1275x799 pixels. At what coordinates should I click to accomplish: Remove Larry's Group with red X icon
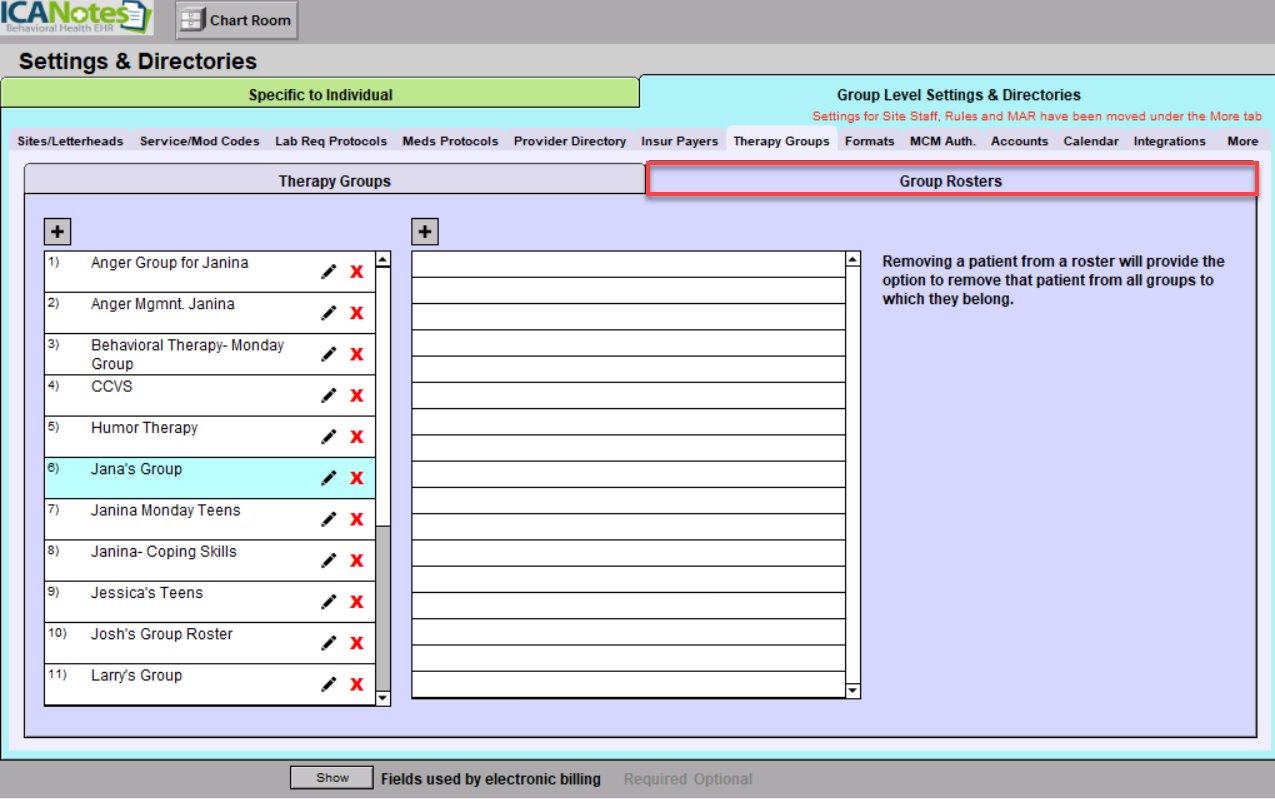coord(356,685)
